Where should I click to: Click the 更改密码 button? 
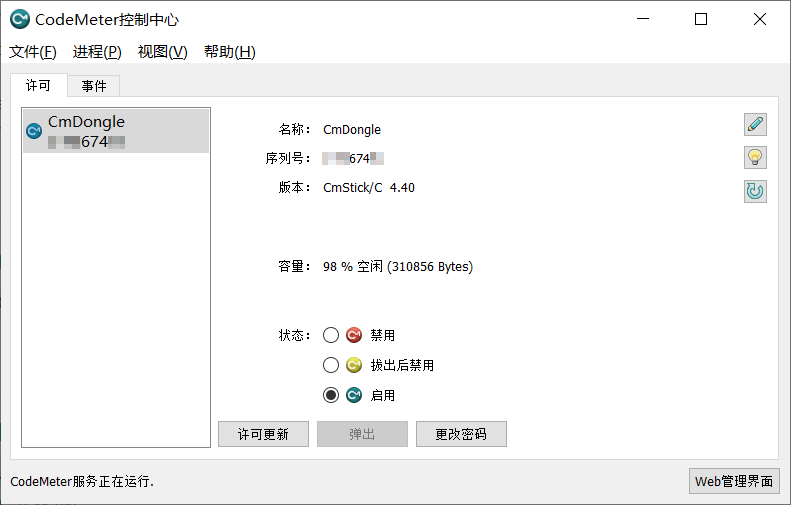[x=461, y=434]
